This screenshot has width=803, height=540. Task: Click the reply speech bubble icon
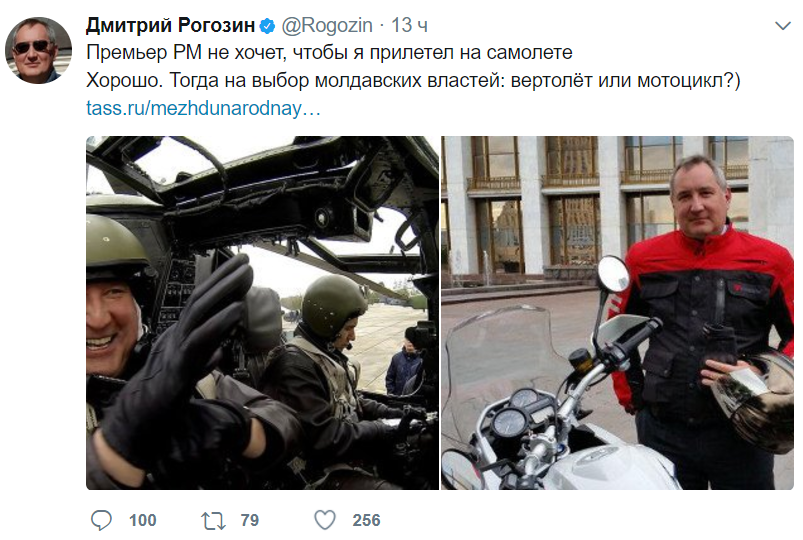coord(101,520)
